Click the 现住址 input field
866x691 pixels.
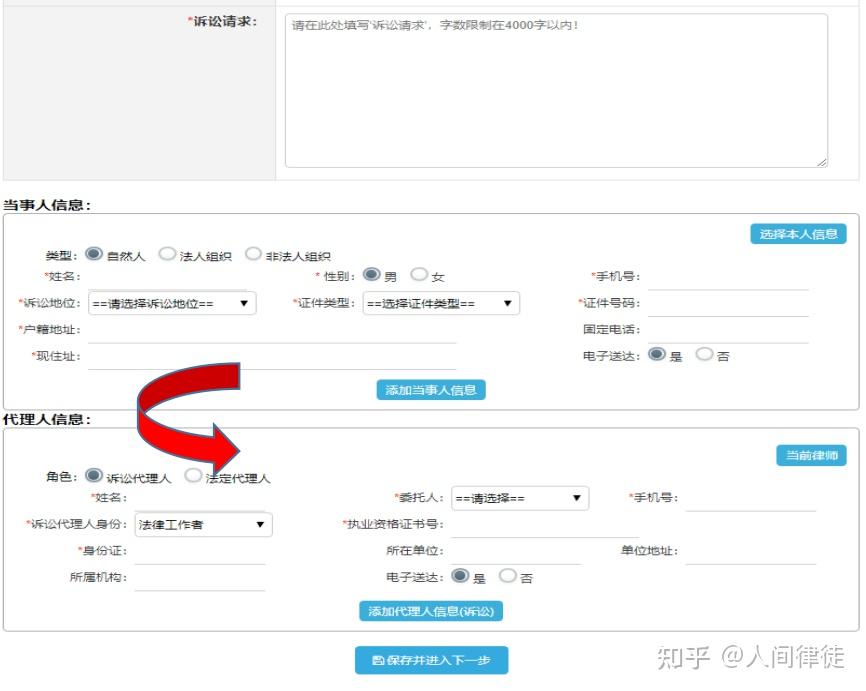coord(272,357)
